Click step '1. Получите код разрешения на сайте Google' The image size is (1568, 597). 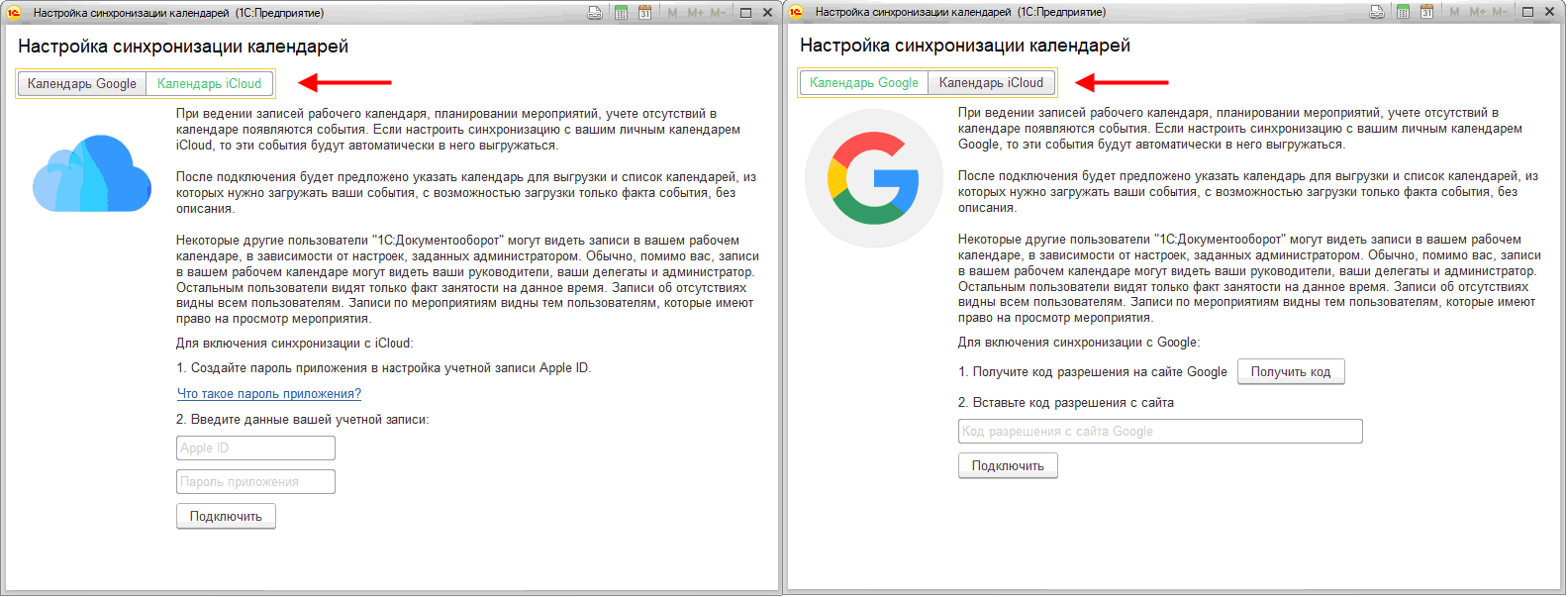tap(1093, 372)
